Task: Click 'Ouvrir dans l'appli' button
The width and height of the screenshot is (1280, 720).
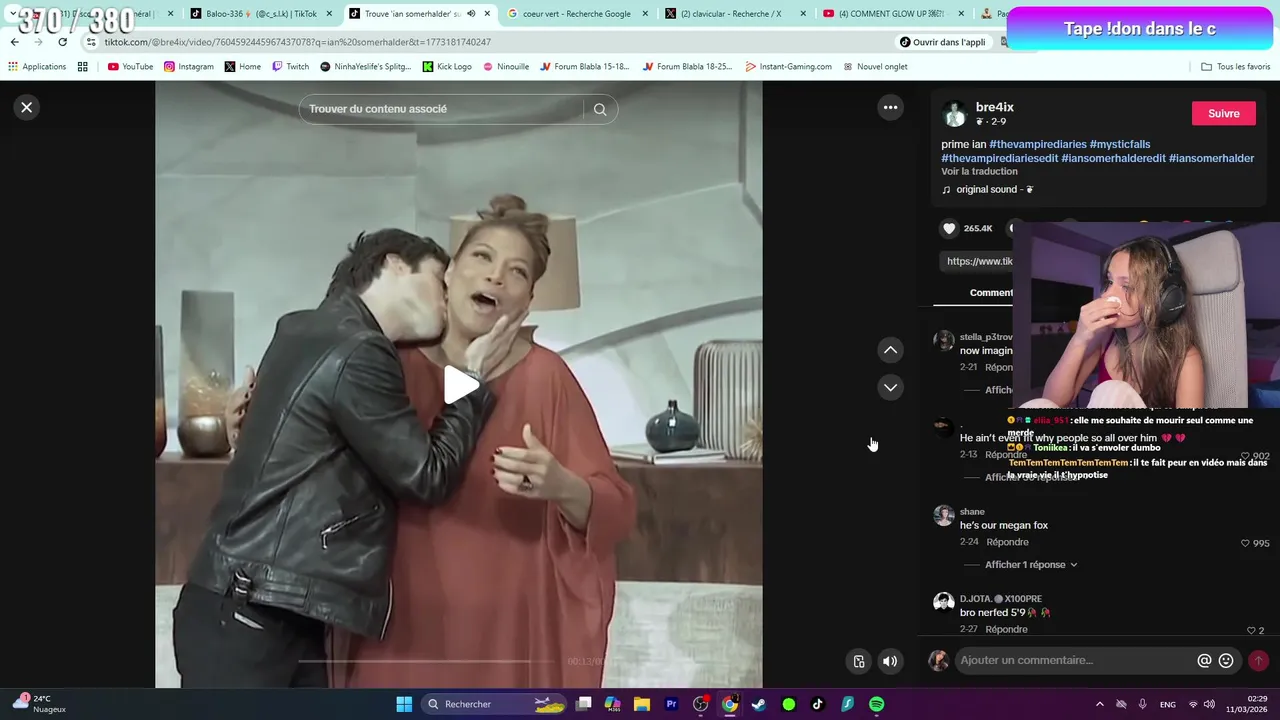Action: 942,42
